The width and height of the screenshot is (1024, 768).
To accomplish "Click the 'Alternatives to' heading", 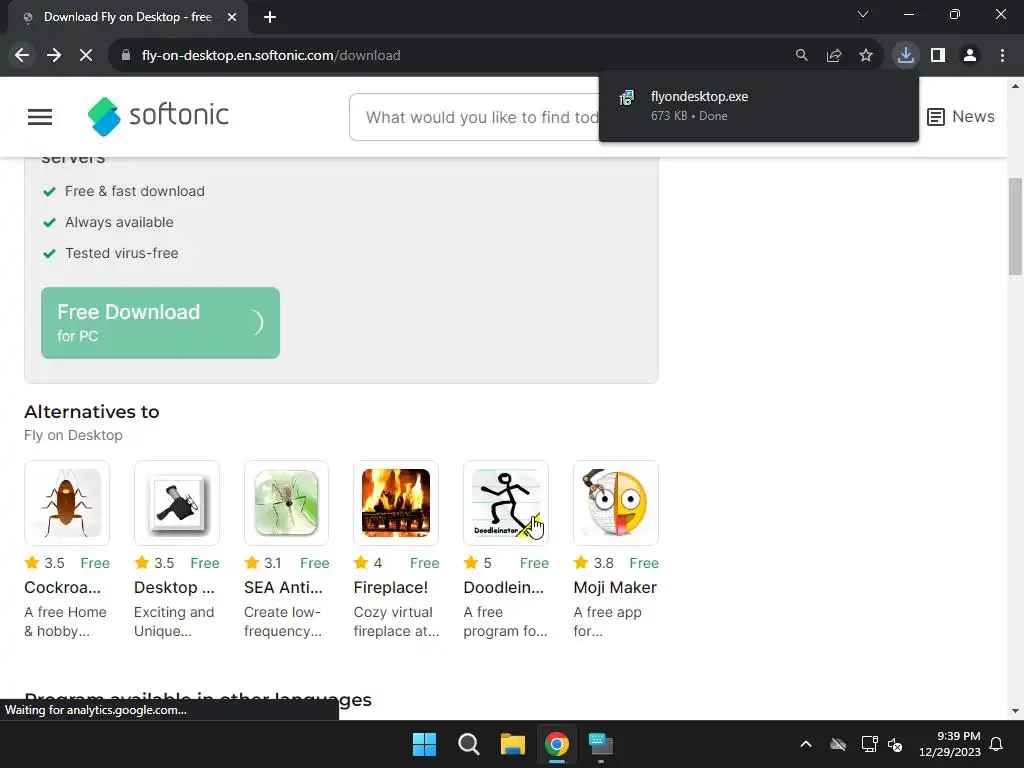I will pyautogui.click(x=92, y=412).
